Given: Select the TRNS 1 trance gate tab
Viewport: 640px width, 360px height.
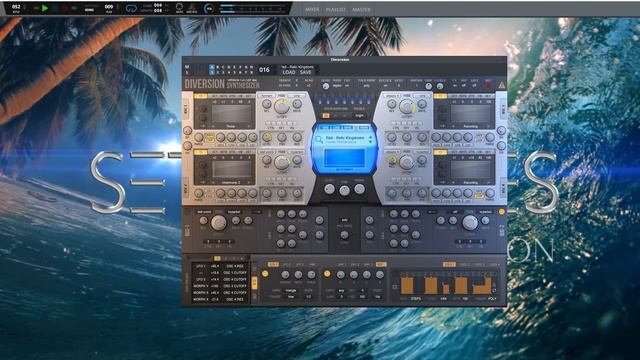Looking at the screenshot, I should (449, 264).
